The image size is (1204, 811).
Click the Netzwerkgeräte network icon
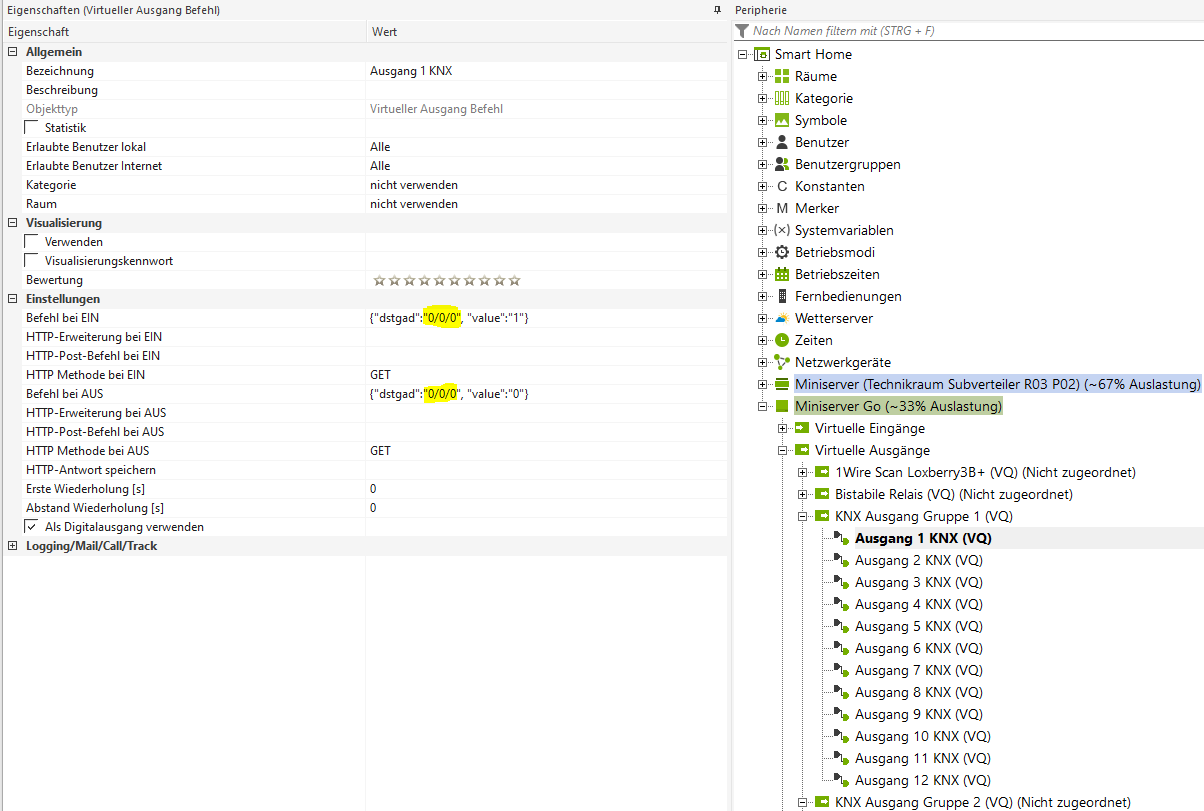click(x=782, y=362)
